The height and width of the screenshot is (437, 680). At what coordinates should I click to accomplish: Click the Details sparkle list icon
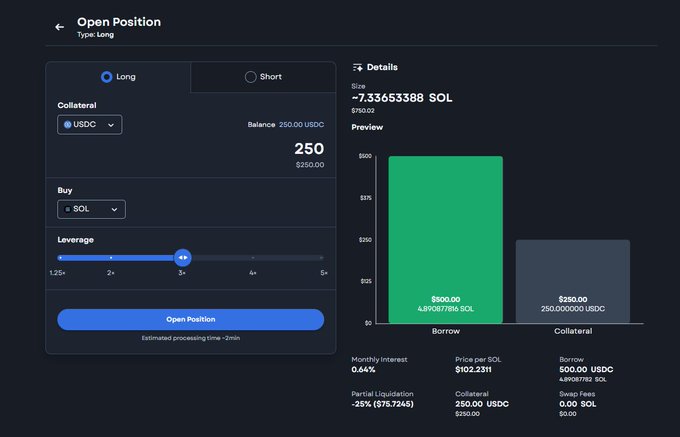point(357,67)
